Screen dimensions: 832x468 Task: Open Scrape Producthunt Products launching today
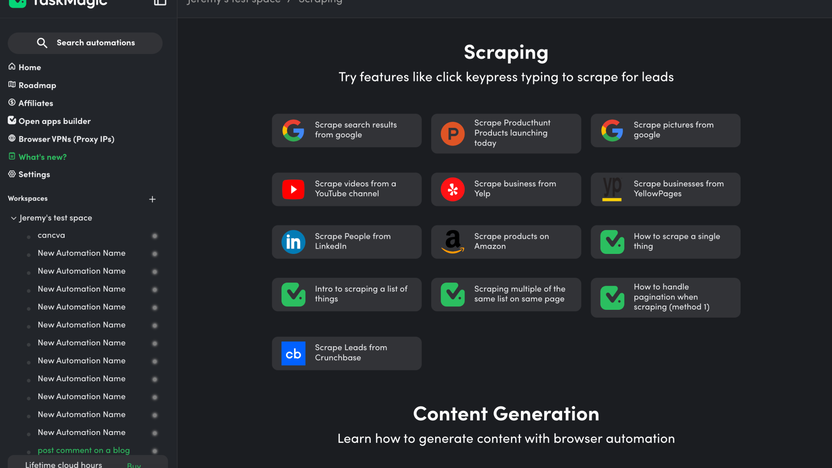pos(506,133)
